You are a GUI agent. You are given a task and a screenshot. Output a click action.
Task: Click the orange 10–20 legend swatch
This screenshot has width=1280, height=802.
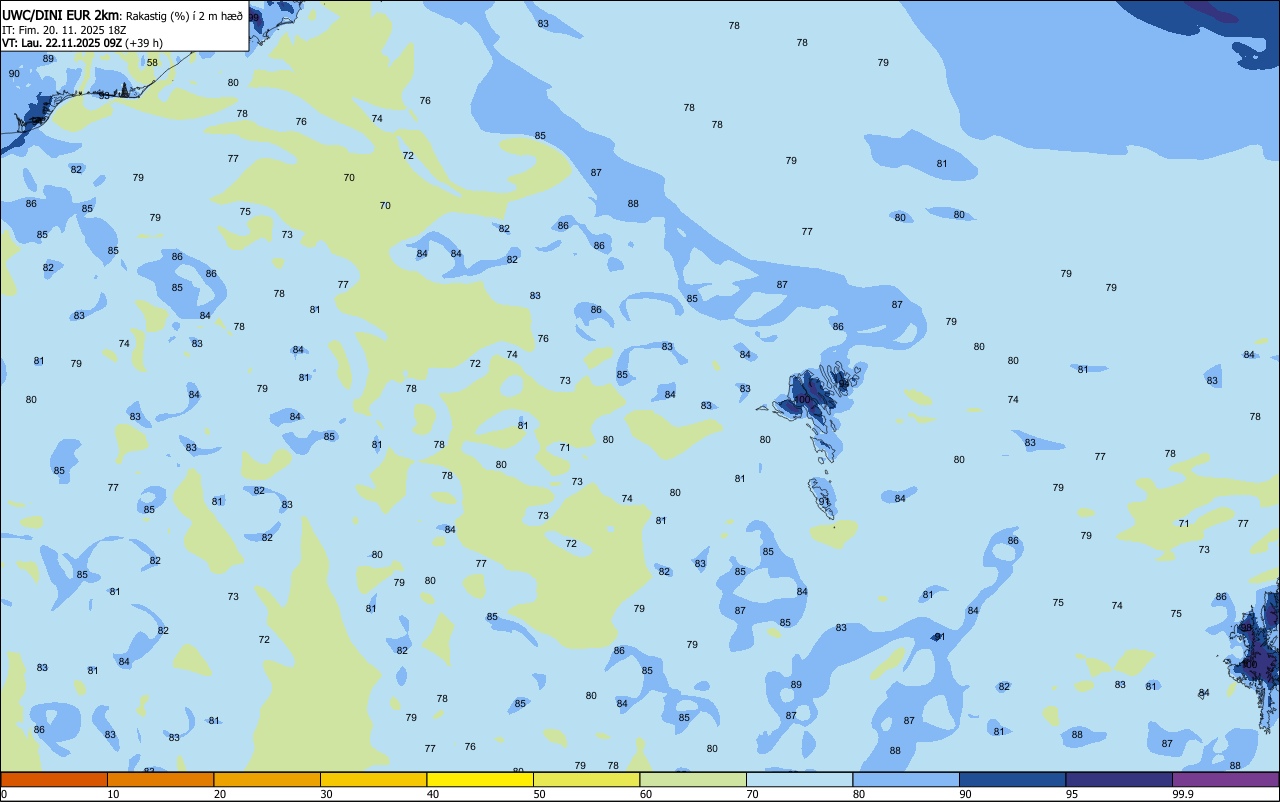[160, 779]
